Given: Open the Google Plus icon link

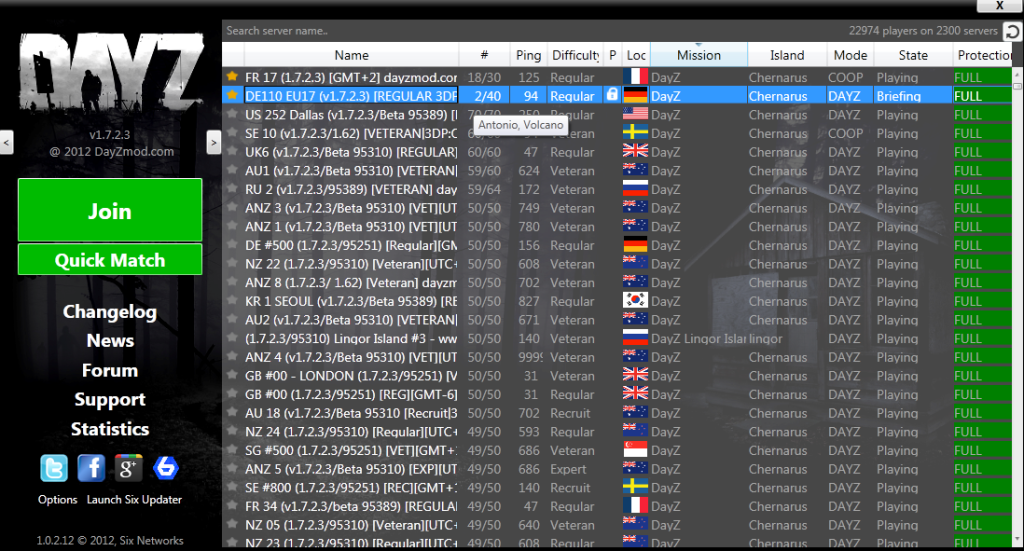Looking at the screenshot, I should pyautogui.click(x=129, y=468).
